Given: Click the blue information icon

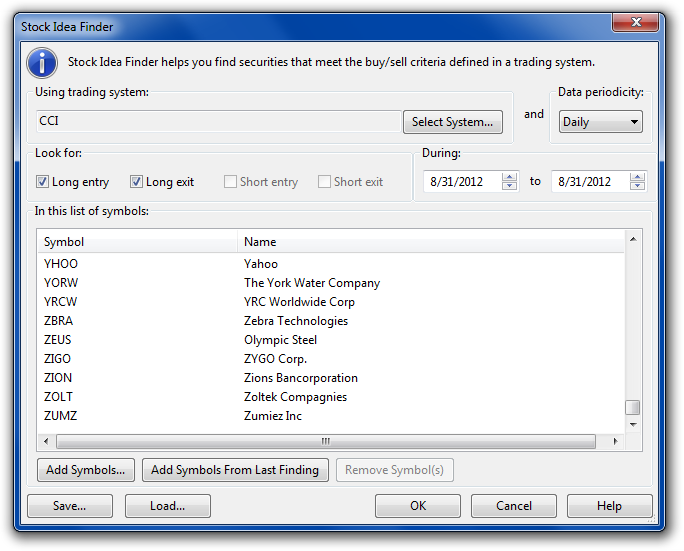Looking at the screenshot, I should (x=41, y=62).
